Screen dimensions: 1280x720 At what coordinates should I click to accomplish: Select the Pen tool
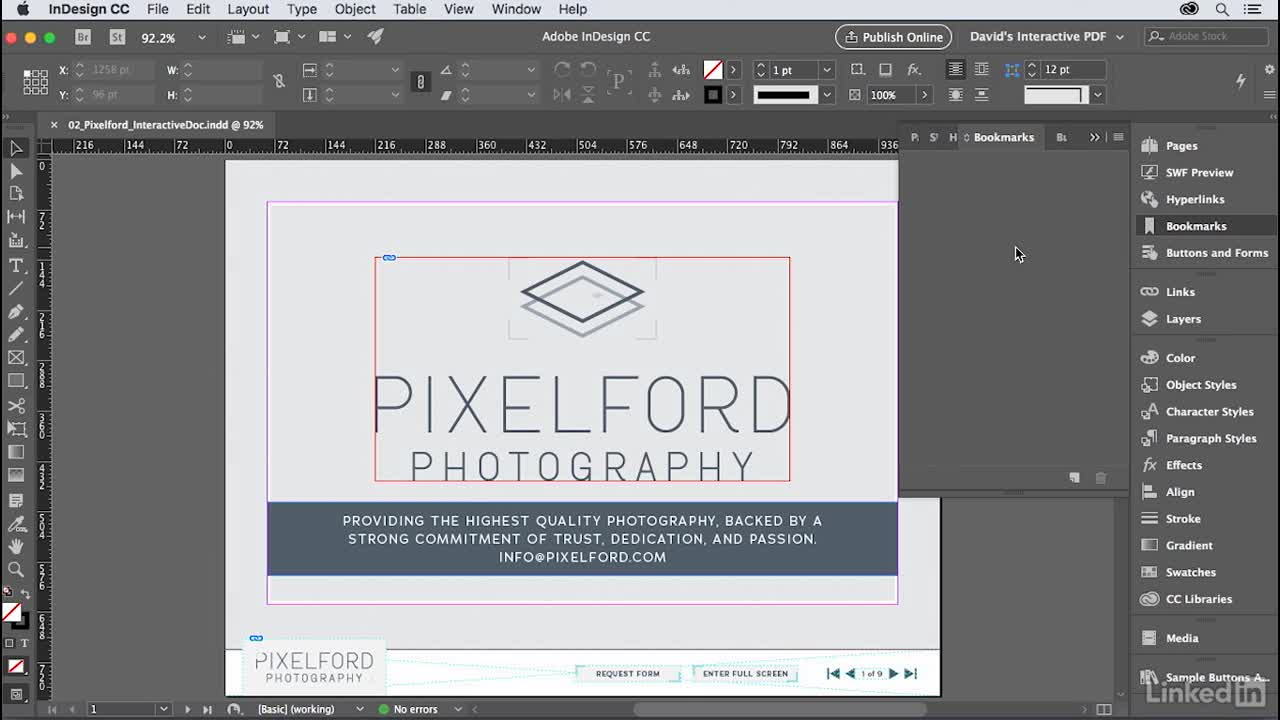tap(16, 311)
